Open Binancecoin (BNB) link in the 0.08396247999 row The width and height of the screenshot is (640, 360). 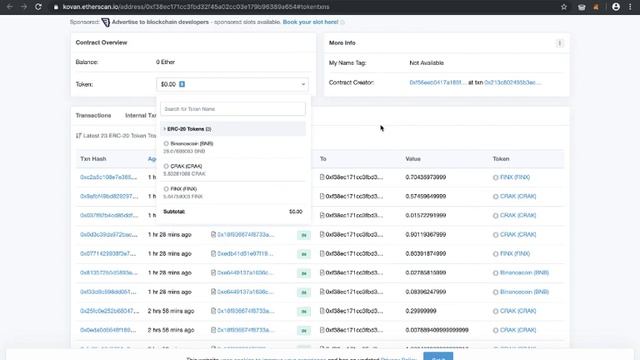tap(524, 292)
